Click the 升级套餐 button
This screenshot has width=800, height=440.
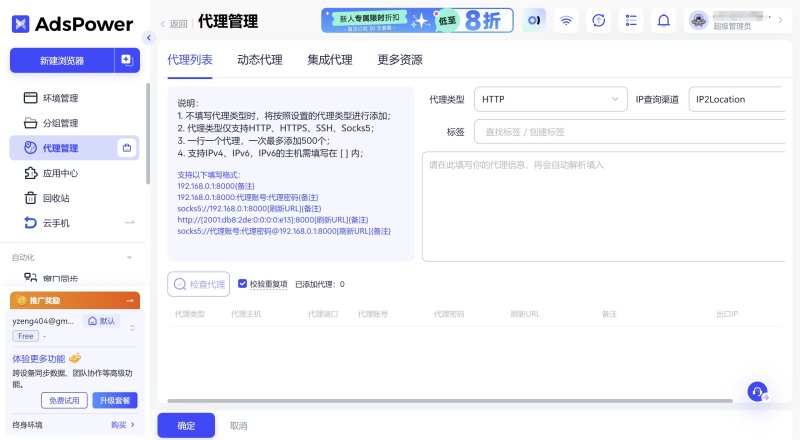115,400
